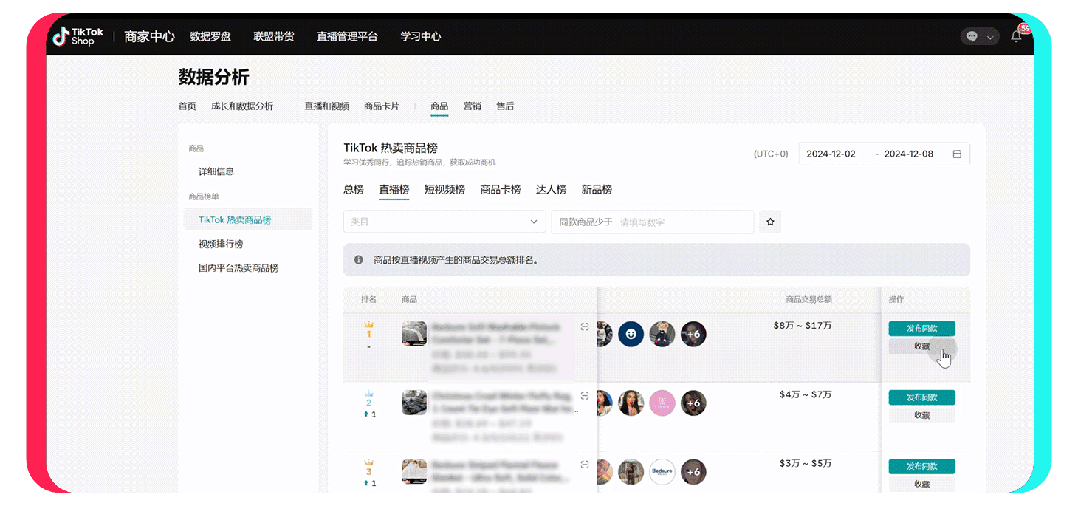
Task: Select the 总榜 ranking tab
Action: click(353, 190)
